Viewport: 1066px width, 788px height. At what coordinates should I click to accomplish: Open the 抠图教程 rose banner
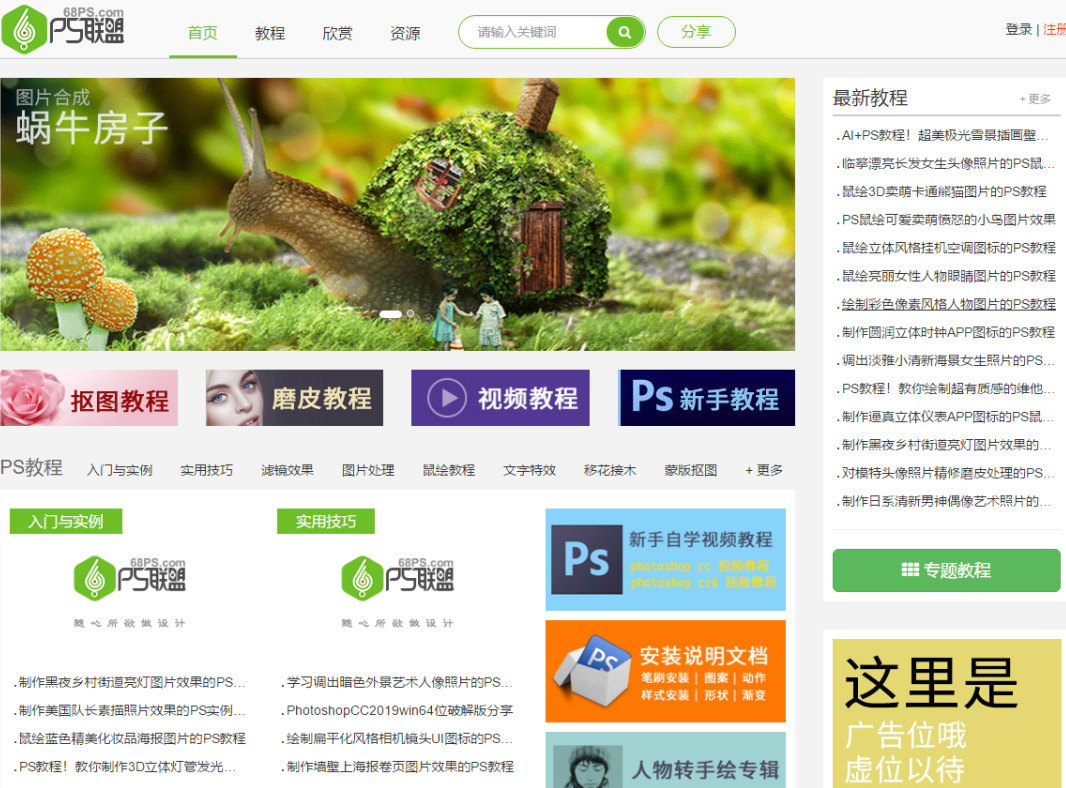pyautogui.click(x=89, y=398)
